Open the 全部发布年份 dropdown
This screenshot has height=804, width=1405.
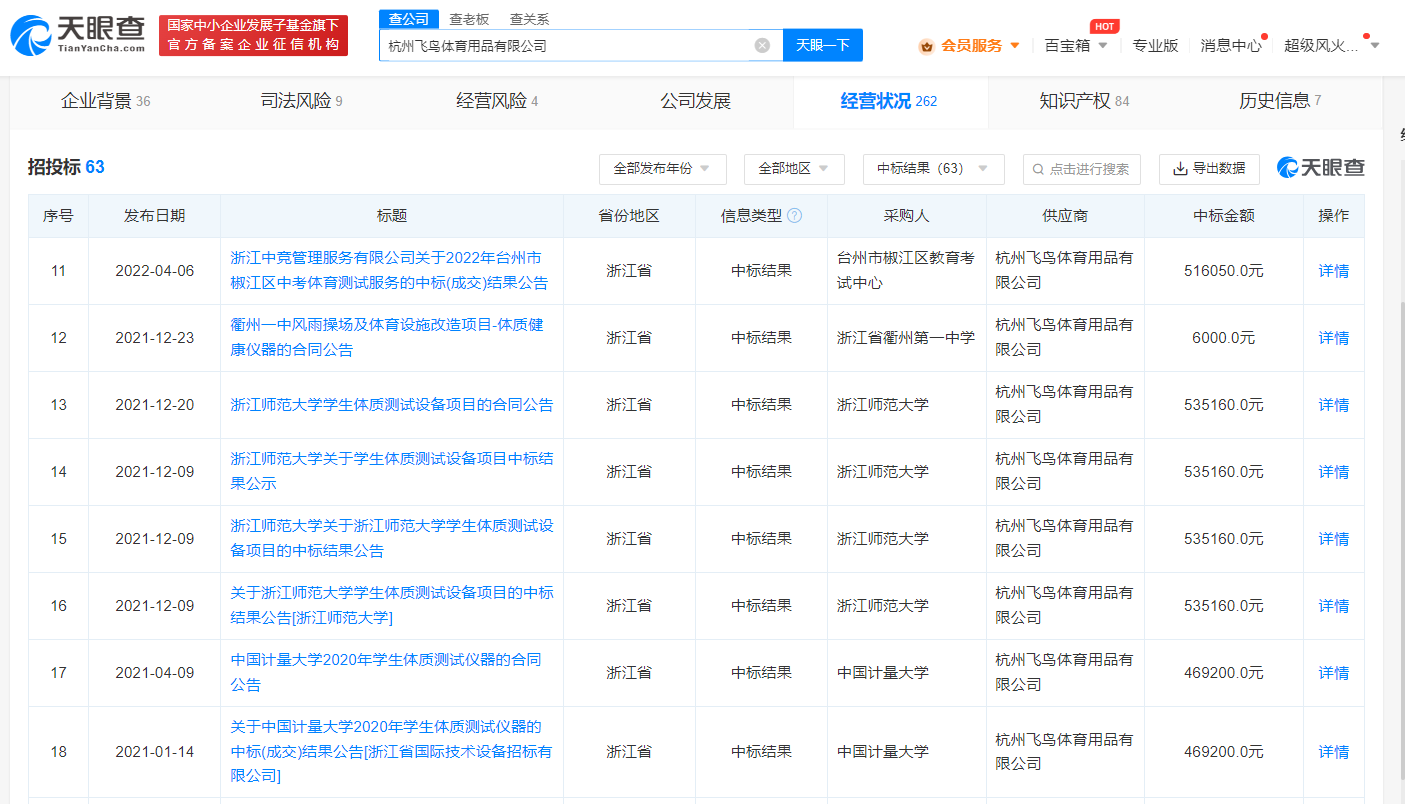(662, 169)
